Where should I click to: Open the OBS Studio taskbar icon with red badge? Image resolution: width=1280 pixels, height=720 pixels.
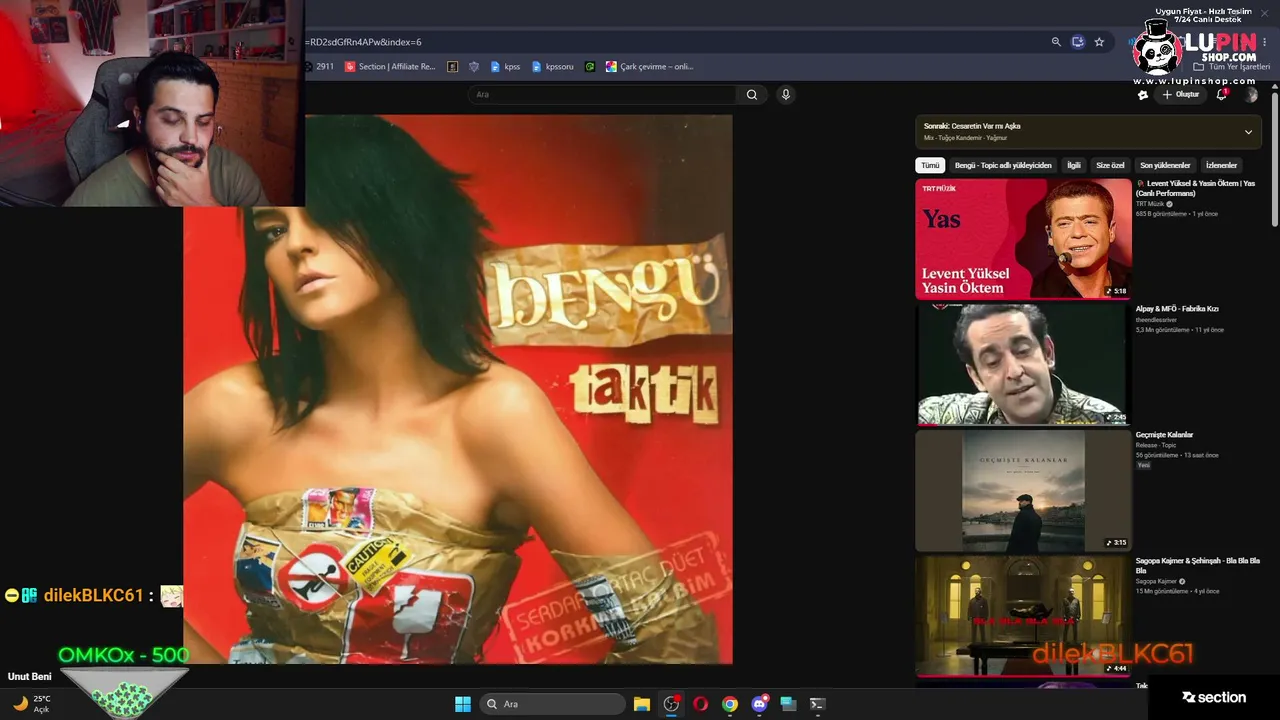pos(671,704)
